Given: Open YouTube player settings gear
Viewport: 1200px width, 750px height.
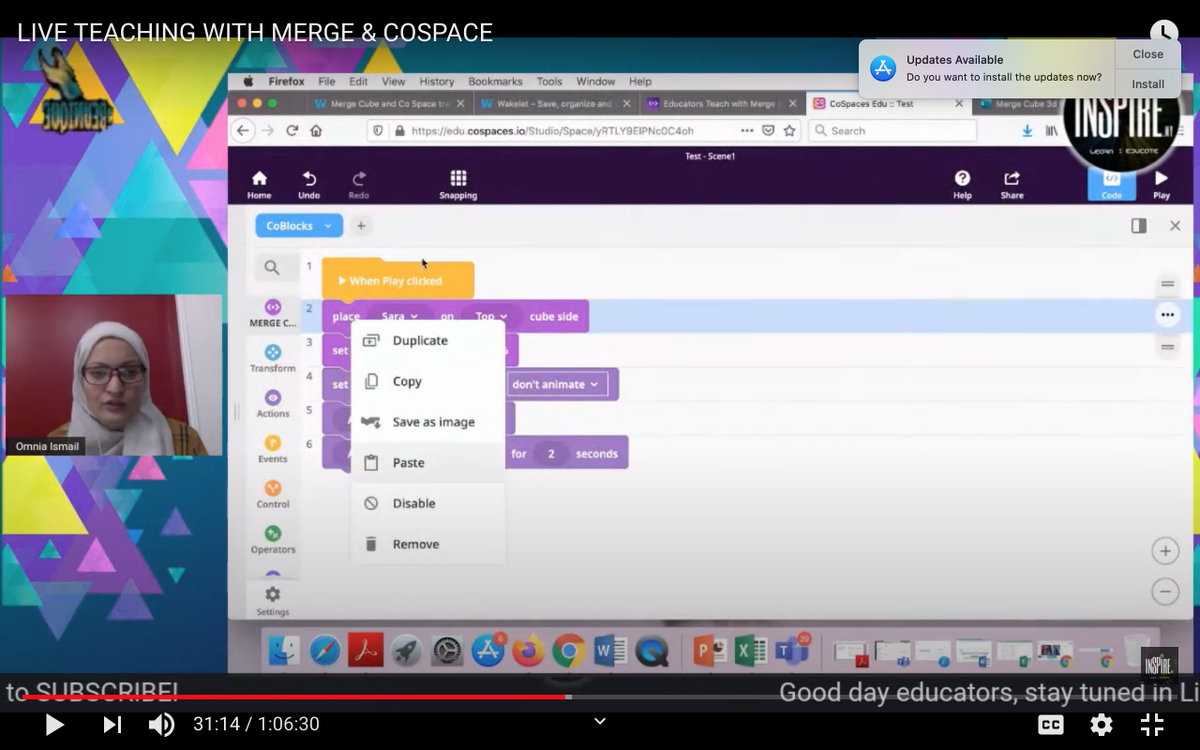Looking at the screenshot, I should [x=1101, y=725].
